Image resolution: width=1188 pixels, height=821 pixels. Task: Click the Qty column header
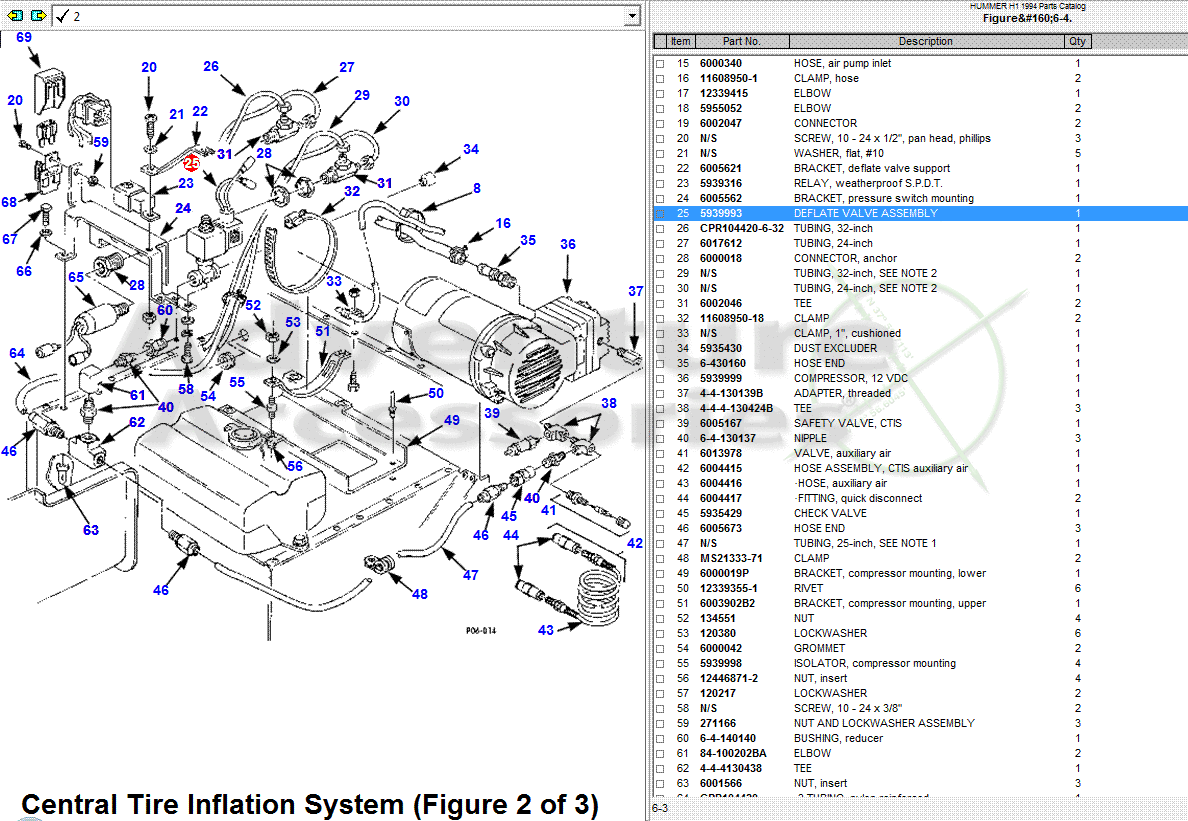coord(1077,42)
